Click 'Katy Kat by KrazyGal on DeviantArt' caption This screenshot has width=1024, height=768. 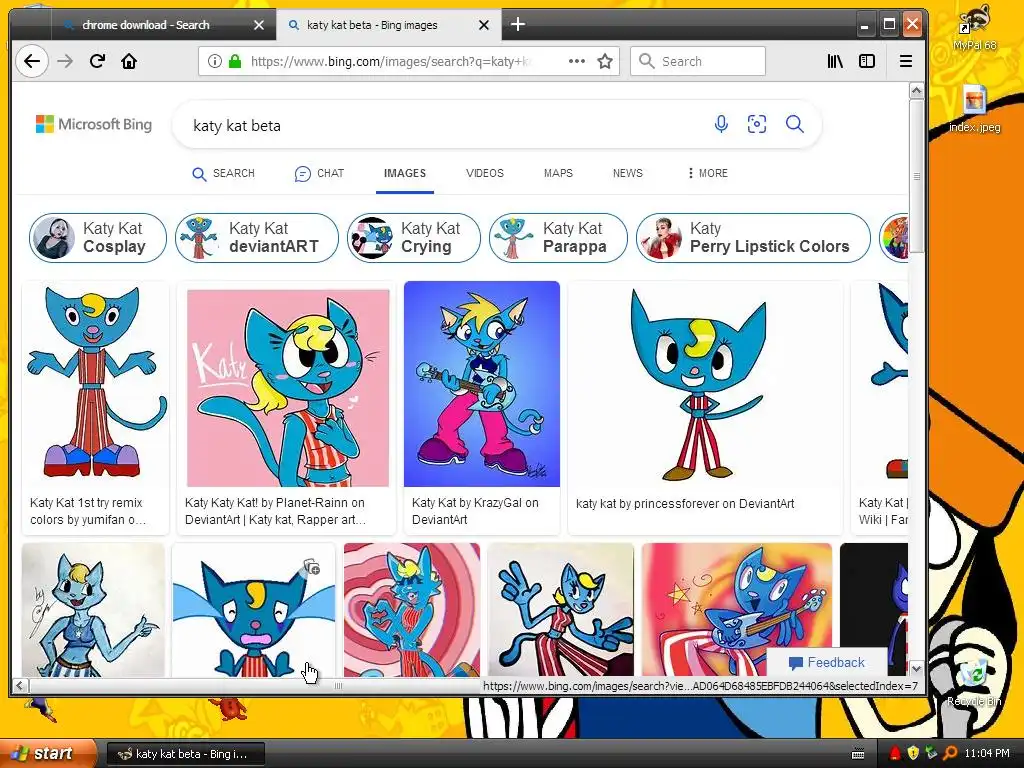point(475,511)
